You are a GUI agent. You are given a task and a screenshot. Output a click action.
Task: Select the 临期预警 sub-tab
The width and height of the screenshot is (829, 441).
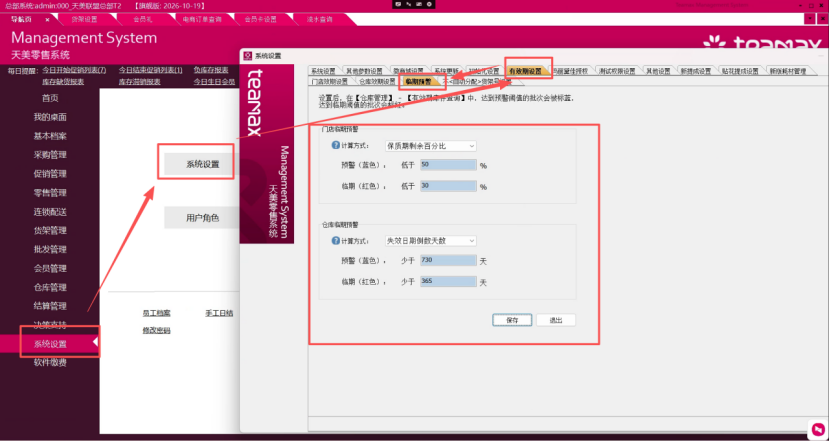point(418,81)
